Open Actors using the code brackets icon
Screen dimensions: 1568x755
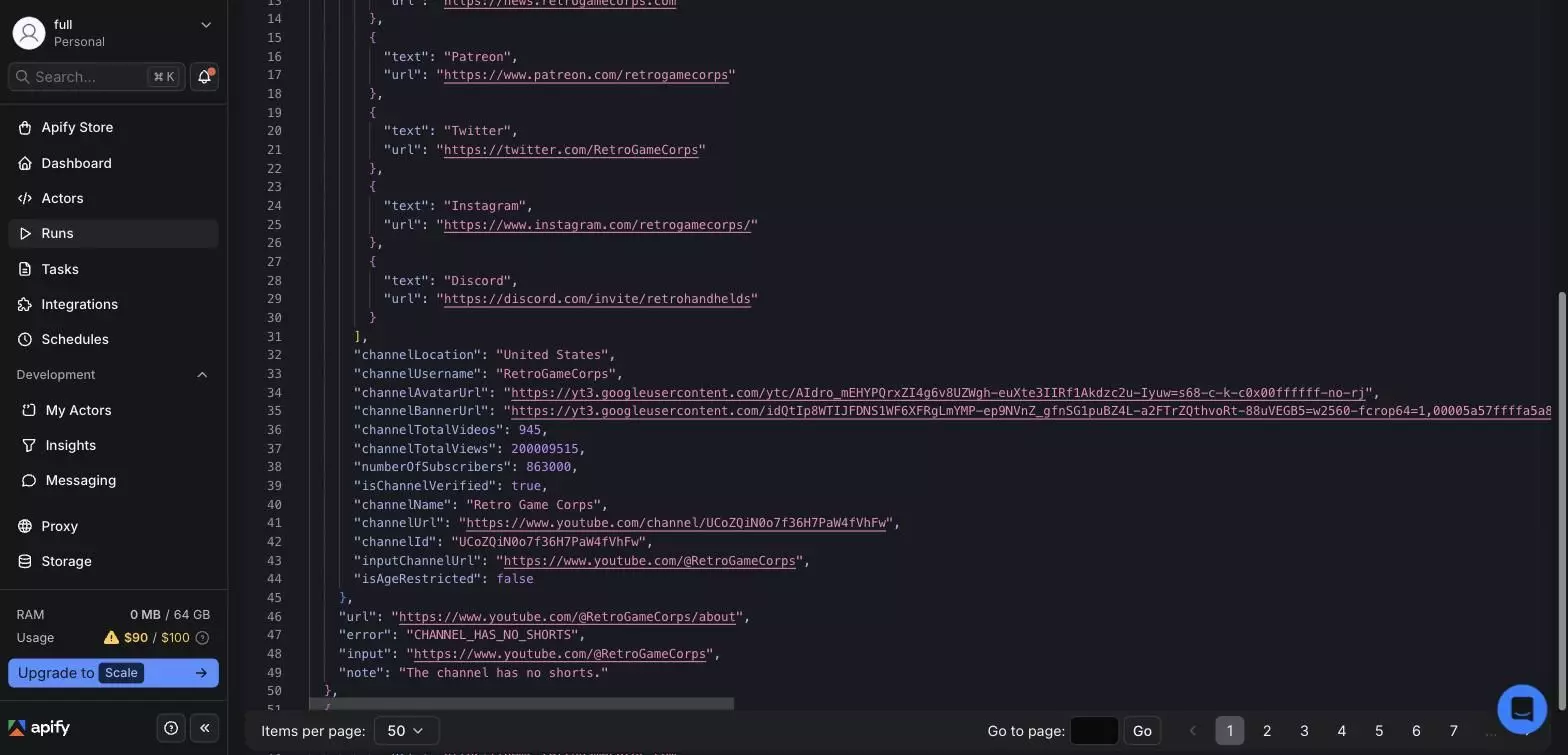[x=25, y=198]
